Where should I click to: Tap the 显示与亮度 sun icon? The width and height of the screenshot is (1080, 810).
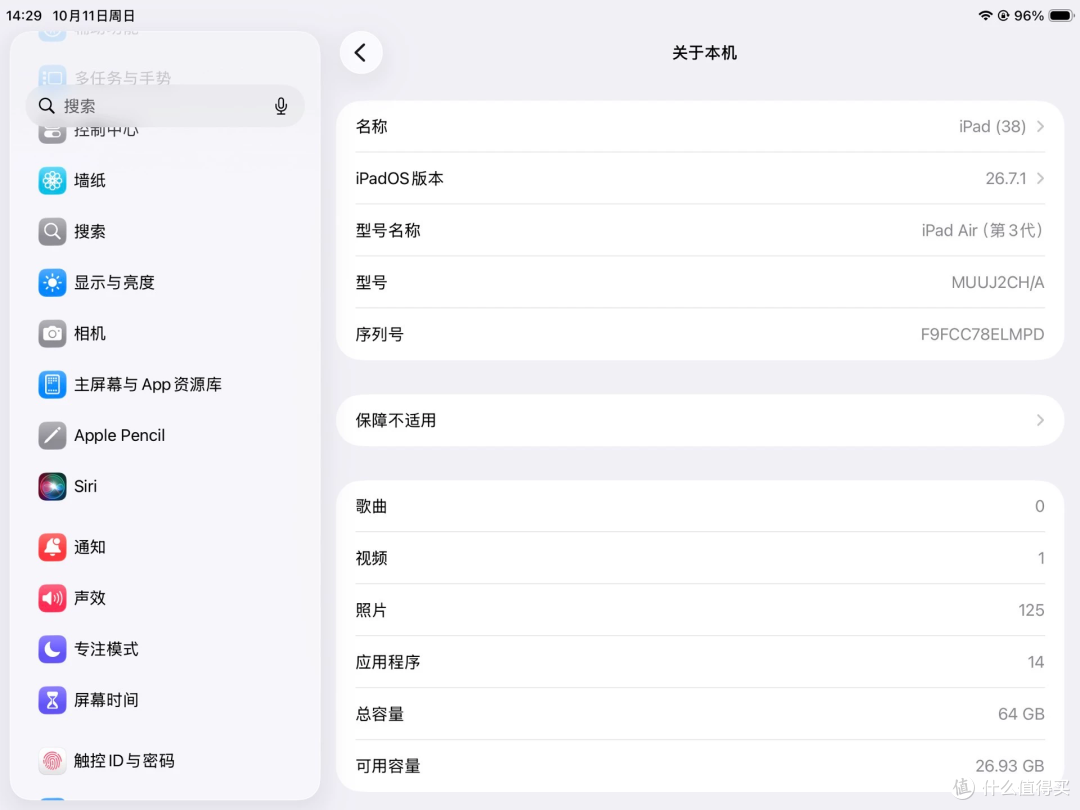[x=52, y=282]
